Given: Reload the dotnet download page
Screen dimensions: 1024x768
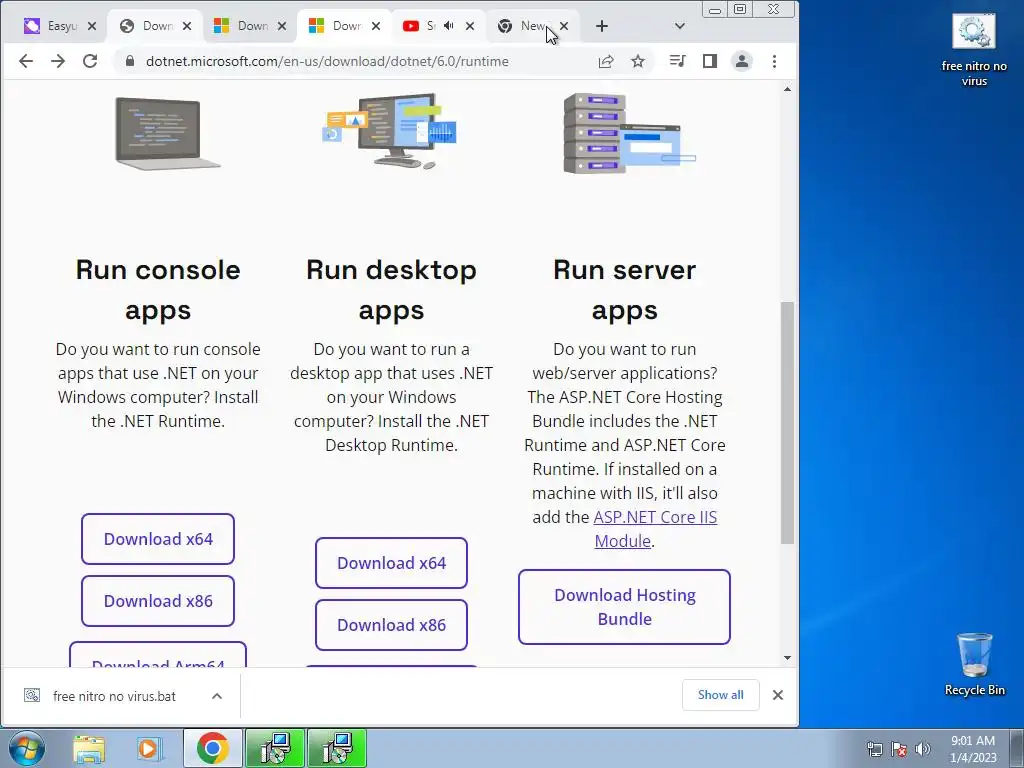Looking at the screenshot, I should pyautogui.click(x=90, y=61).
